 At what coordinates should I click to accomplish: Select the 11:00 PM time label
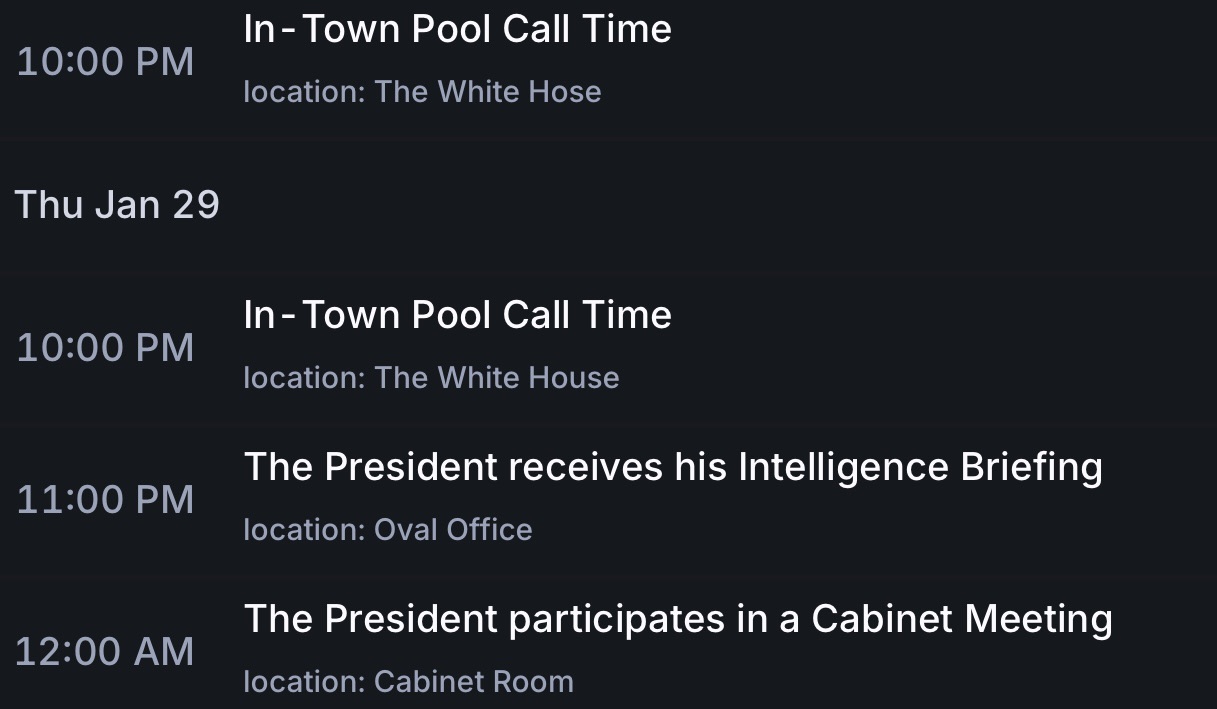click(105, 500)
